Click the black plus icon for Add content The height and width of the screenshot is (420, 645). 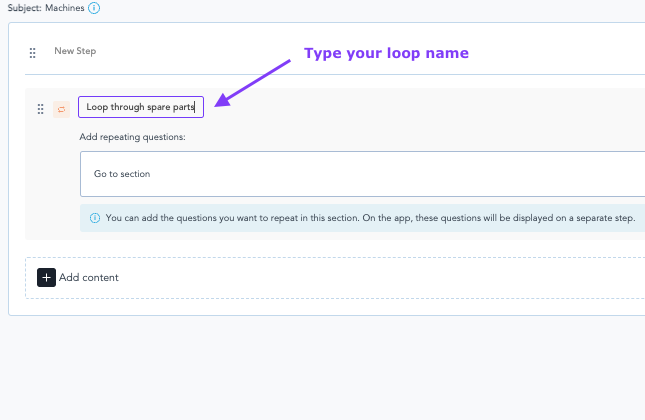point(46,277)
